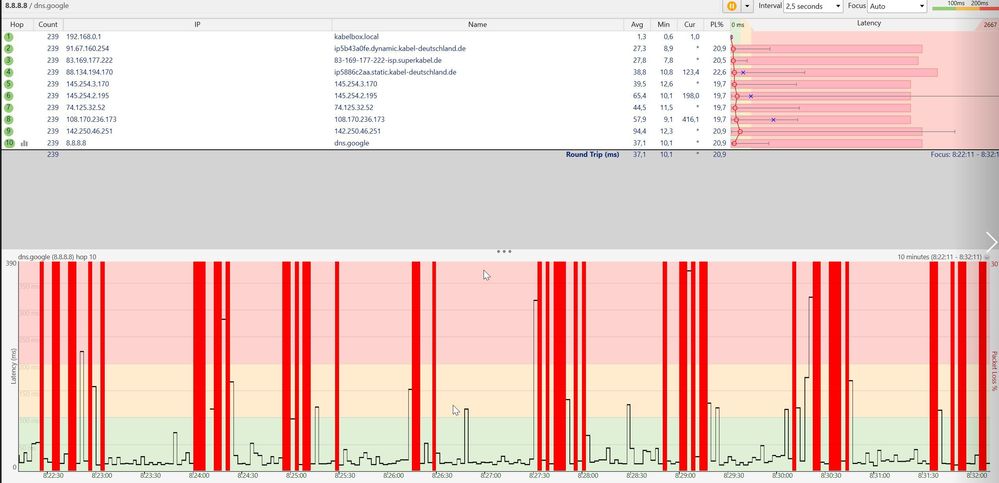This screenshot has width=999, height=483.
Task: Click name ip5886c2aa.static.kabel-deutschland.de
Action: point(395,72)
